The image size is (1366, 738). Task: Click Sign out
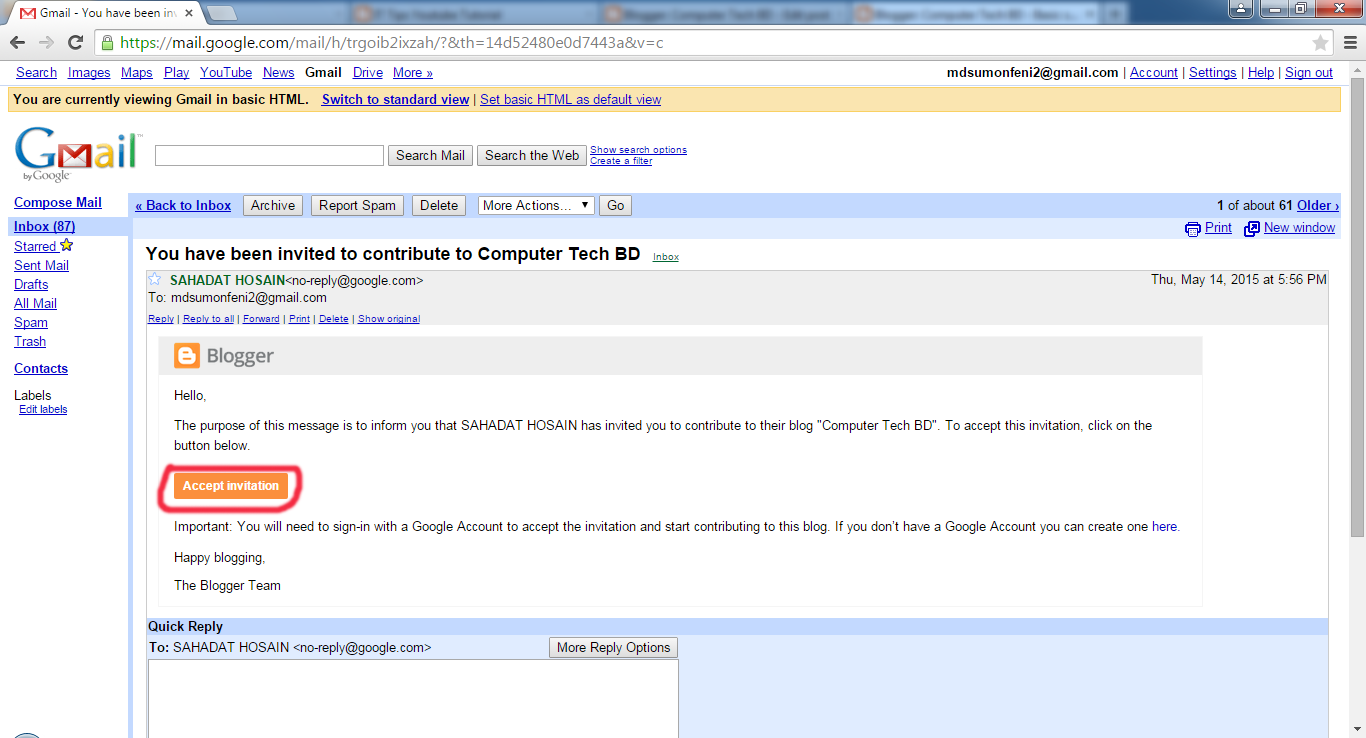pos(1309,72)
